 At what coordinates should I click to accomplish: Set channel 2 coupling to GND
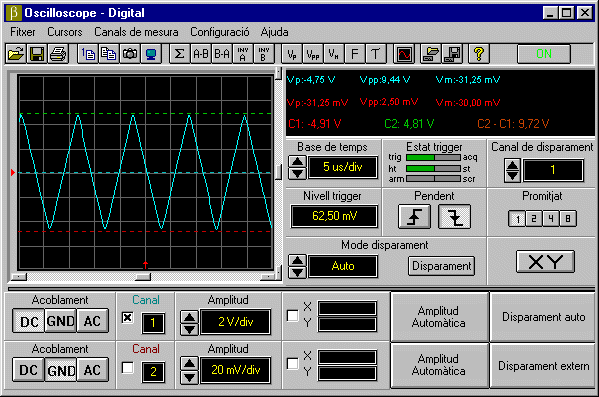[61, 370]
